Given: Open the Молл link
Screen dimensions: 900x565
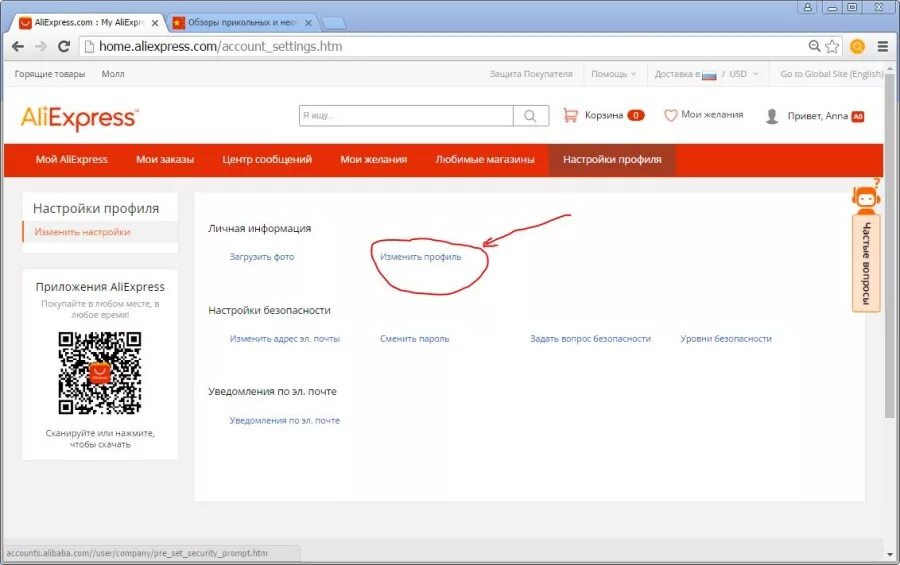Looking at the screenshot, I should tap(112, 74).
